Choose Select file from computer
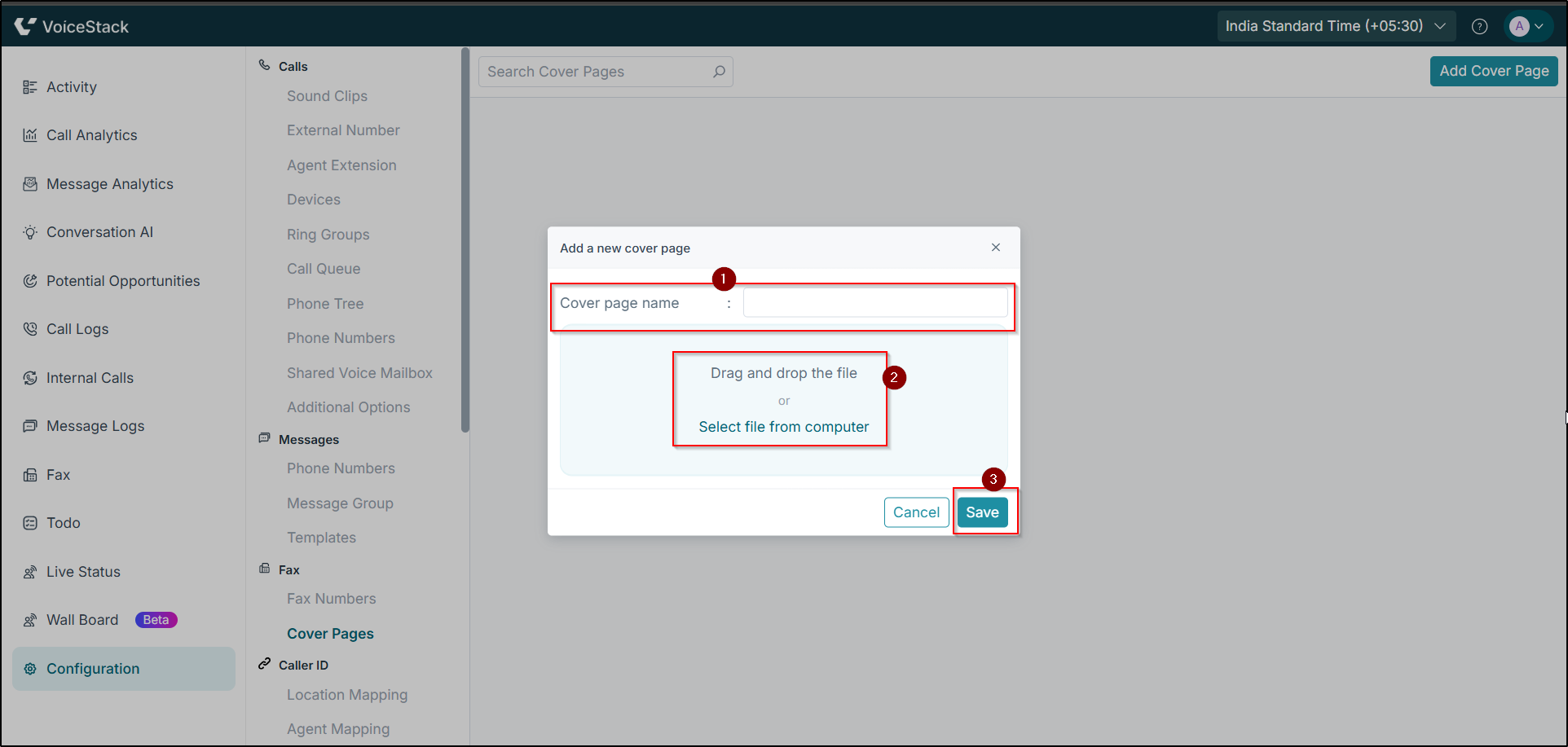This screenshot has width=1568, height=747. click(782, 426)
